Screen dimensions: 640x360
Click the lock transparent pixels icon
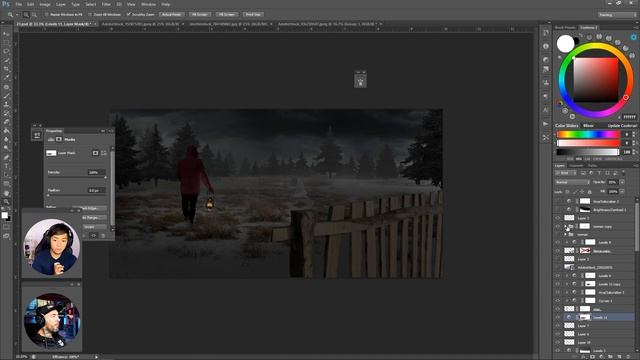(x=567, y=191)
